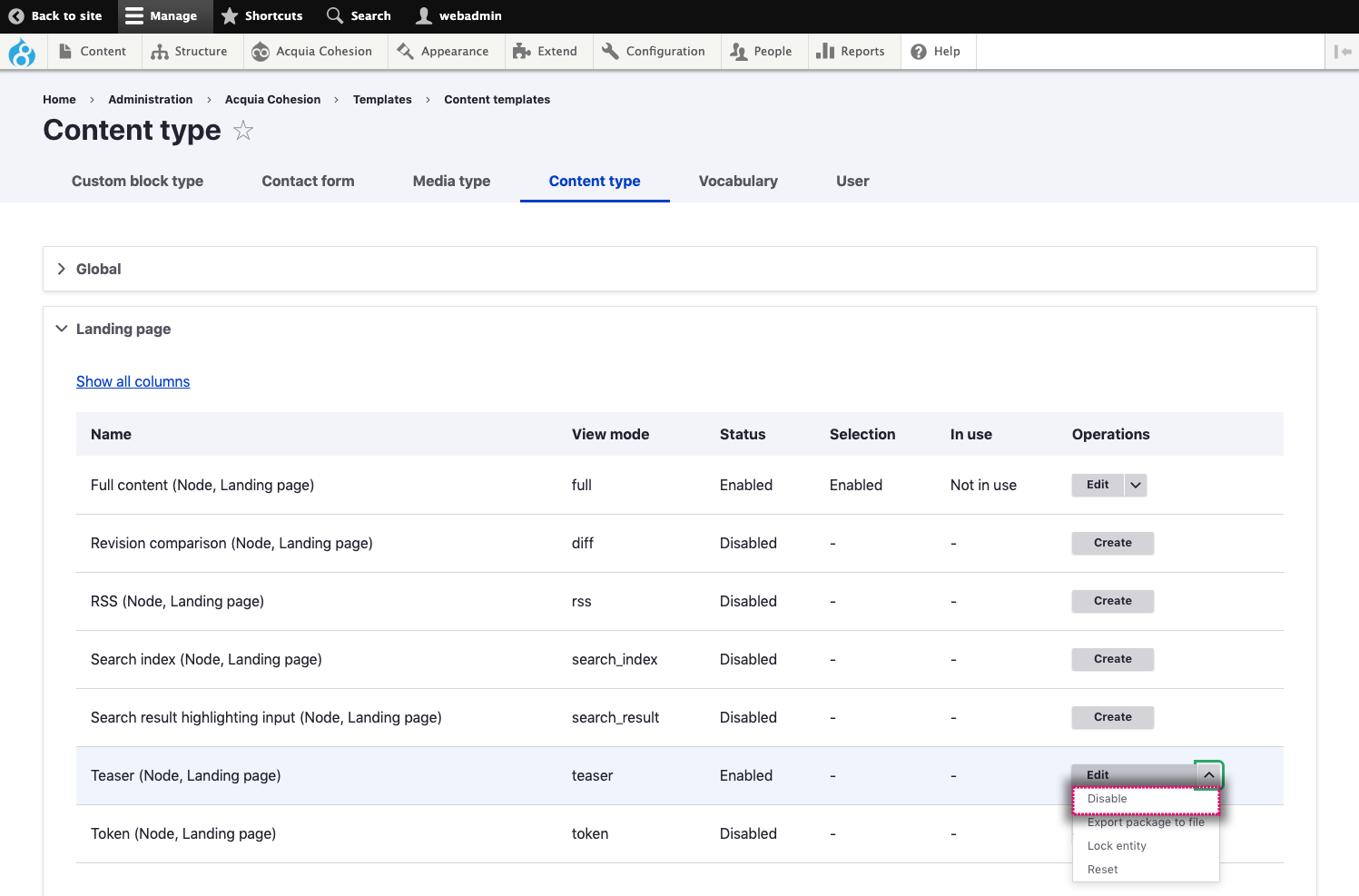Choose Reset in Teaser dropdown
Screen dimensions: 1359x896
click(1146, 870)
